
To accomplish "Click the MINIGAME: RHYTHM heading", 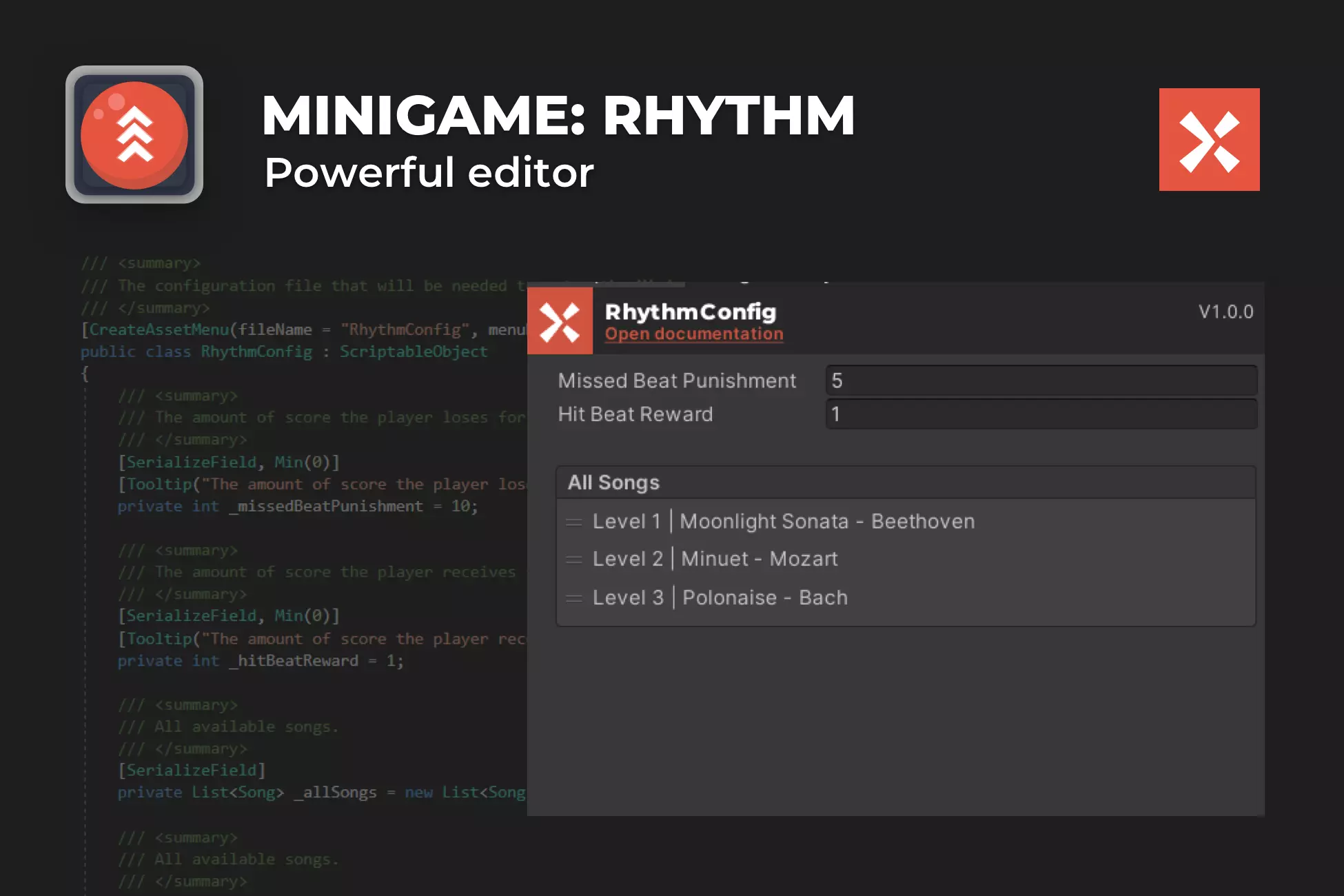I will (x=558, y=116).
